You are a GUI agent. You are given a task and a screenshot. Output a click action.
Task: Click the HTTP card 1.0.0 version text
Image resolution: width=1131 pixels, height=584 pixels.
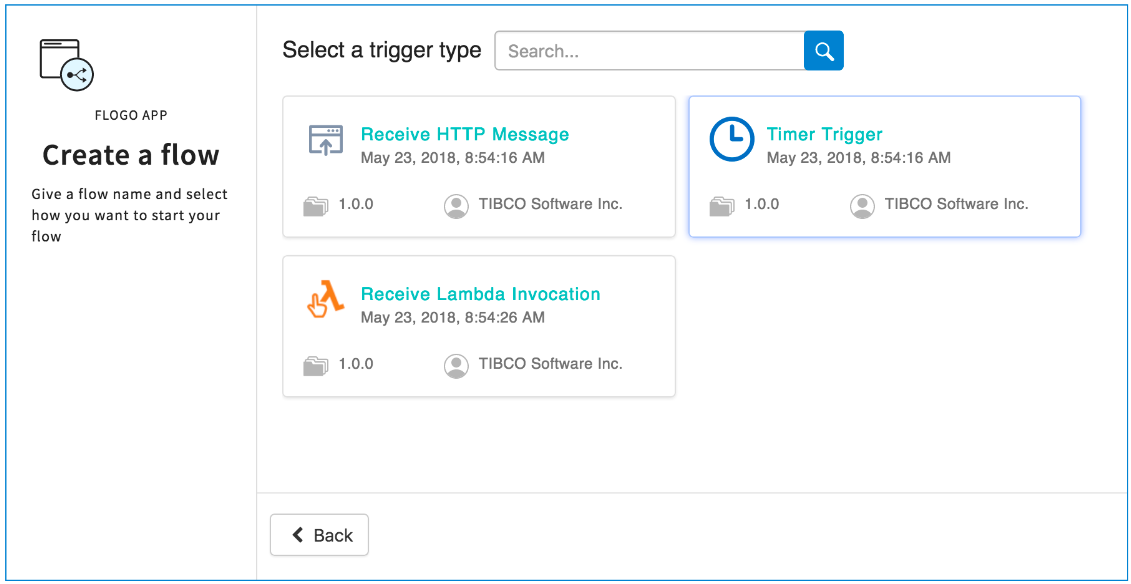tap(356, 204)
